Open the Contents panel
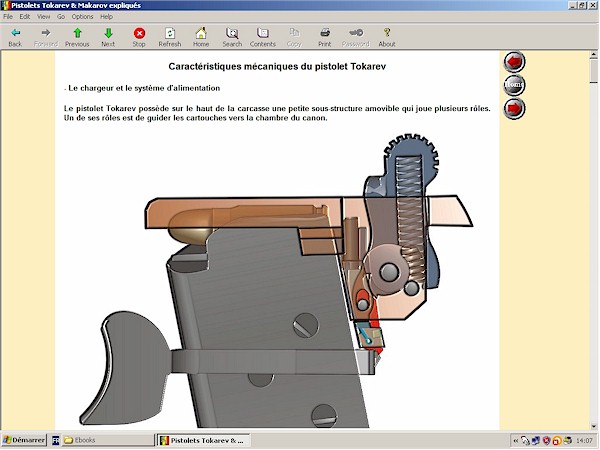600x450 pixels. coord(263,37)
